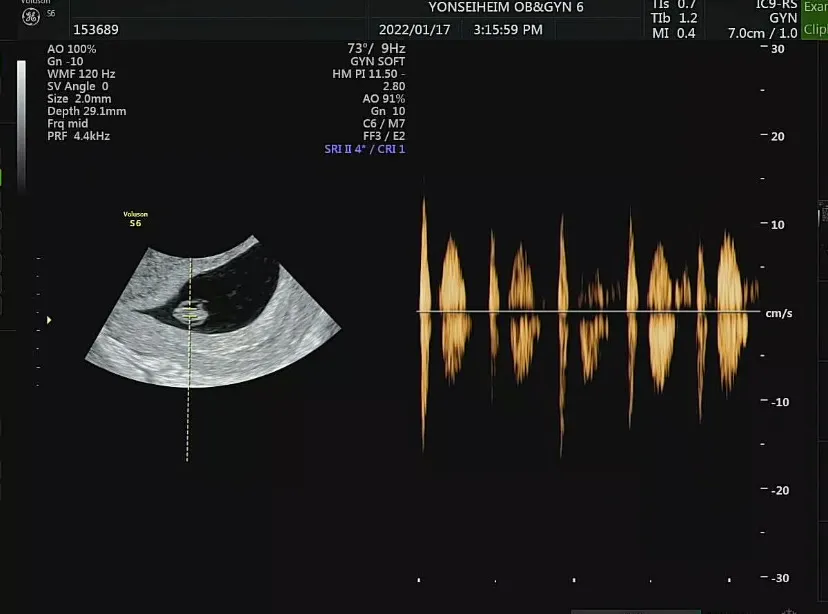
Task: Click the yellow Voluson S6 label
Action: click(x=136, y=219)
